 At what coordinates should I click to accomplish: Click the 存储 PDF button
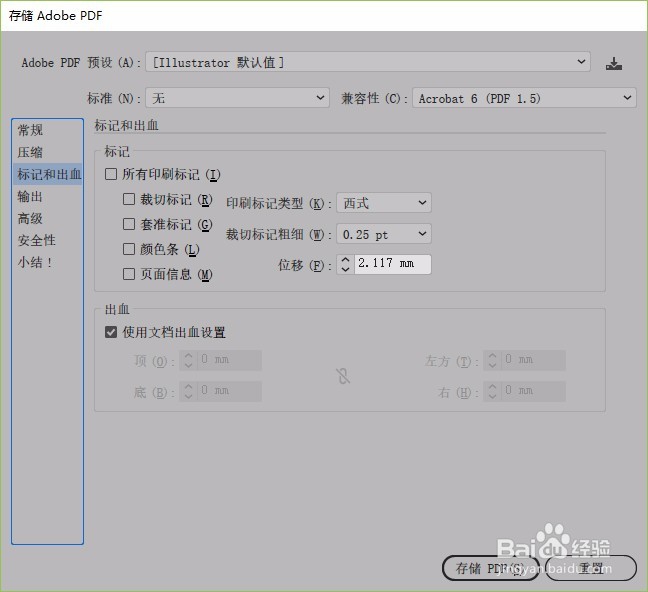[x=491, y=568]
